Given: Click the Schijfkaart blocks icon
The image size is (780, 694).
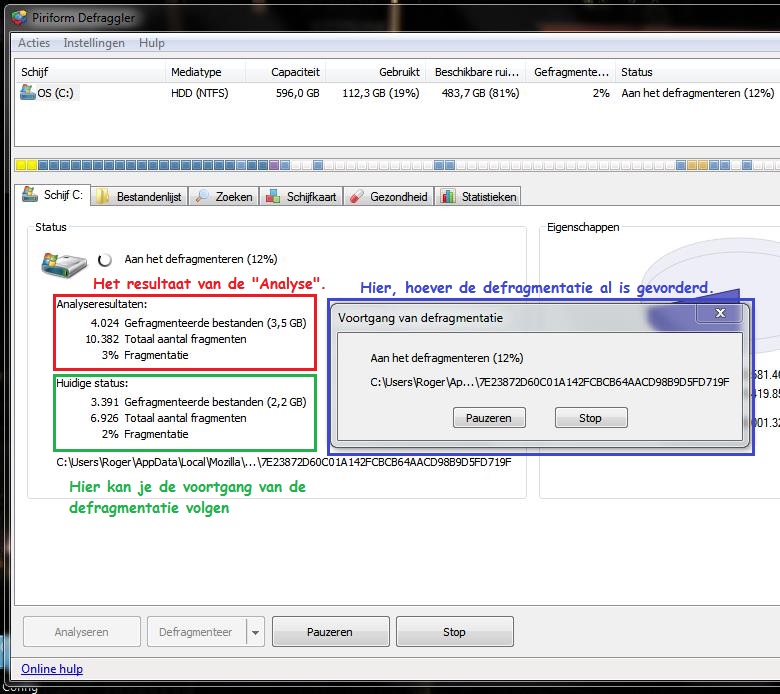Looking at the screenshot, I should [x=273, y=197].
